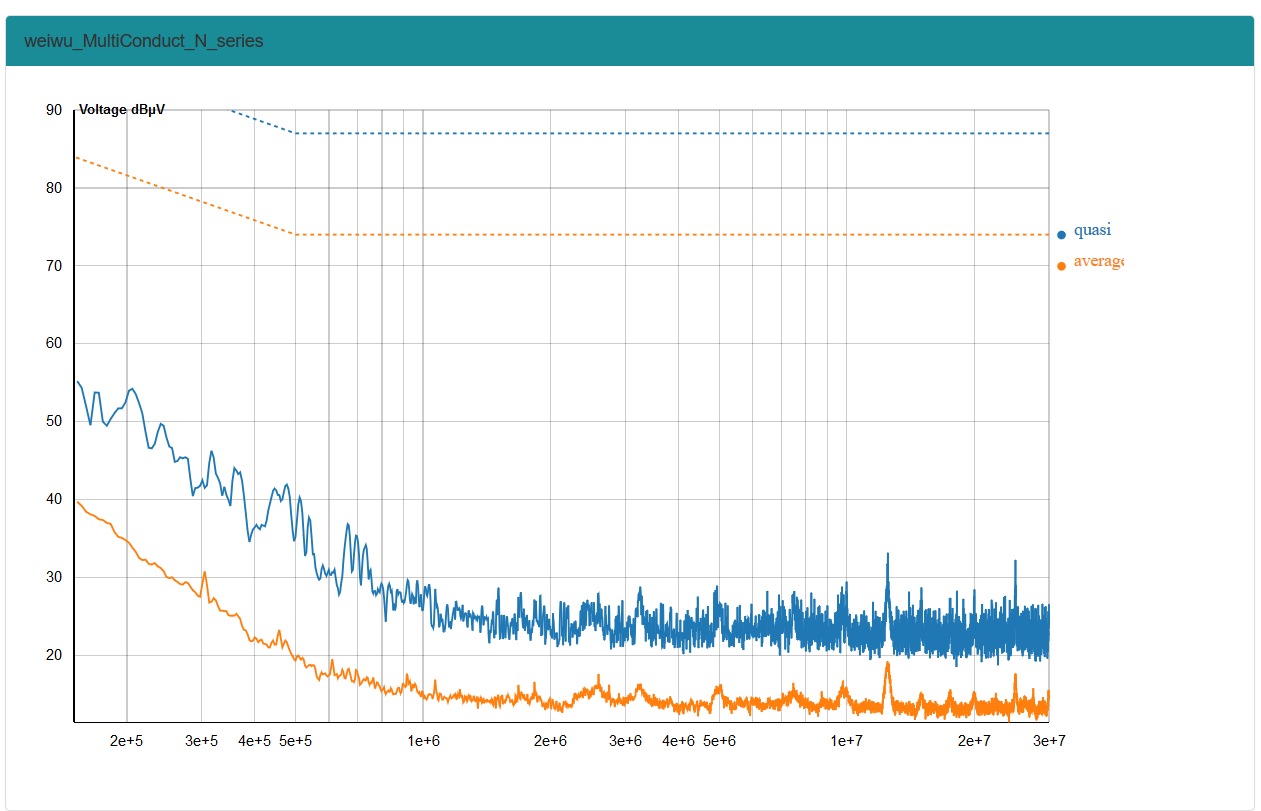
Task: Toggle the average series legend label
Action: [1098, 261]
